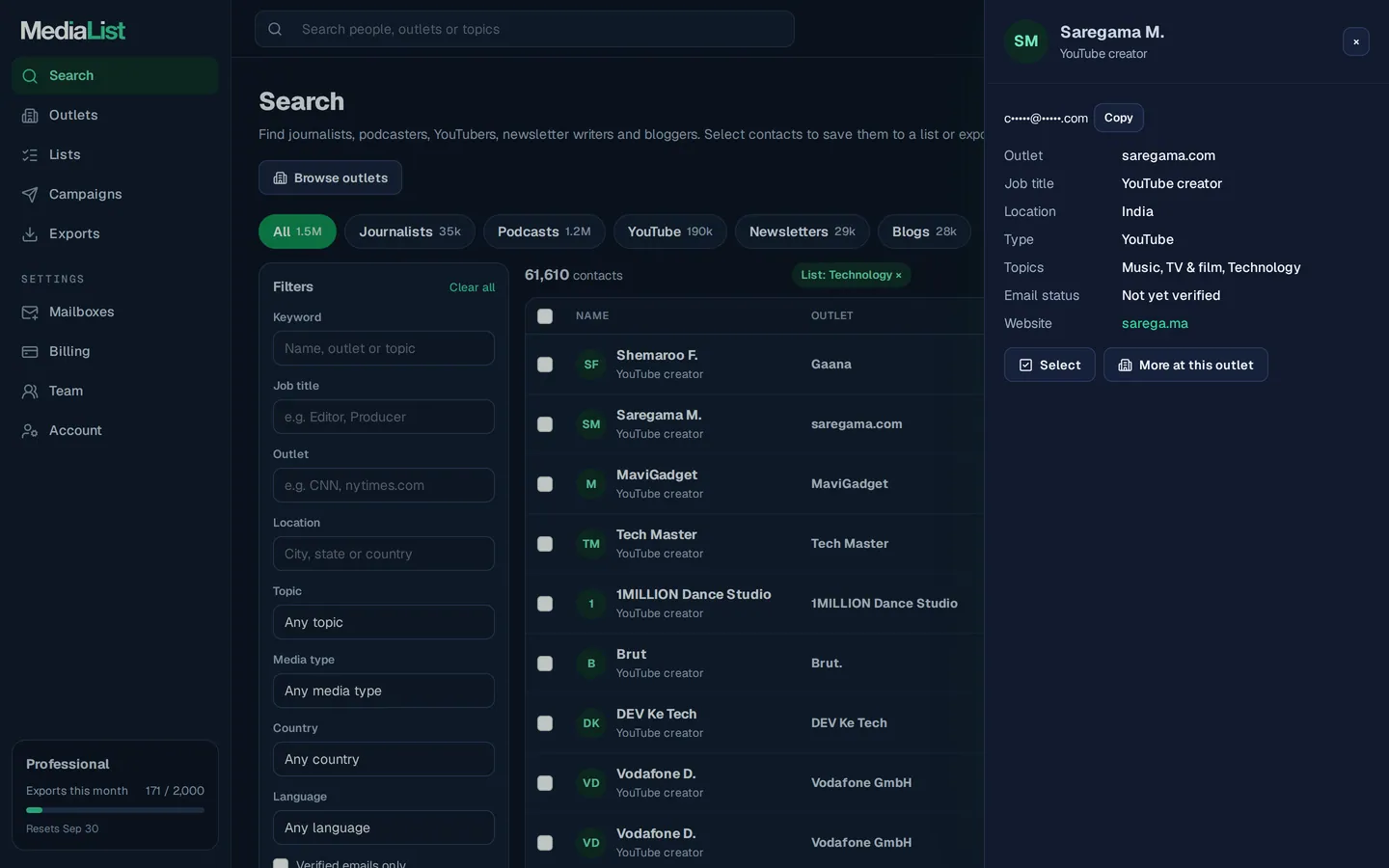Click the Outlets building icon
The height and width of the screenshot is (868, 1389).
[x=30, y=116]
